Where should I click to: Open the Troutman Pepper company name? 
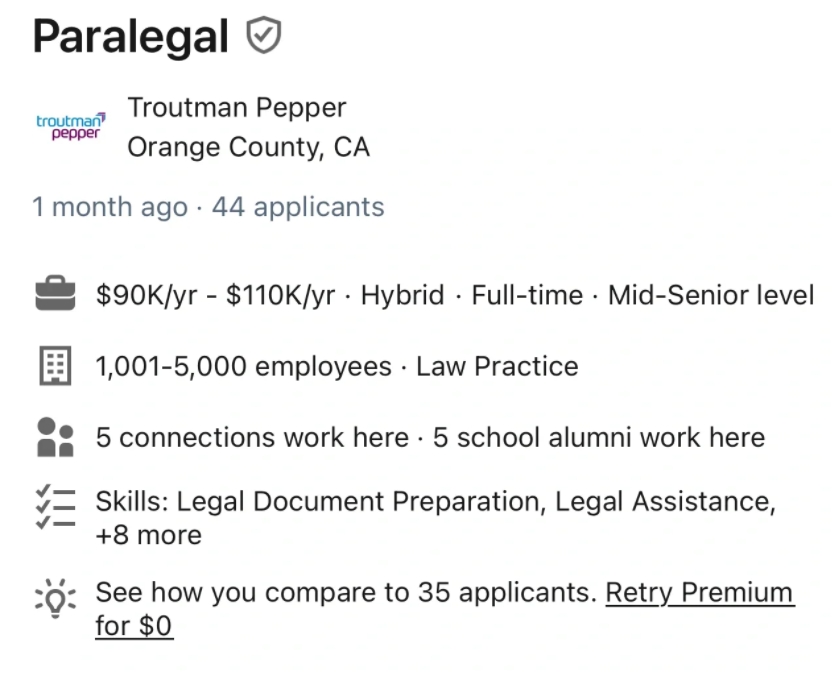point(237,108)
